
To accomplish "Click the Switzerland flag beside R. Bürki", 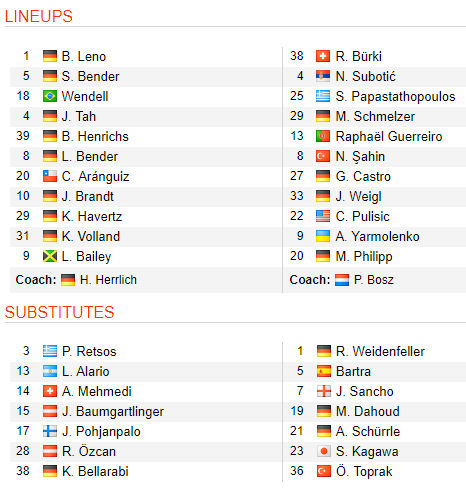I will tap(323, 56).
